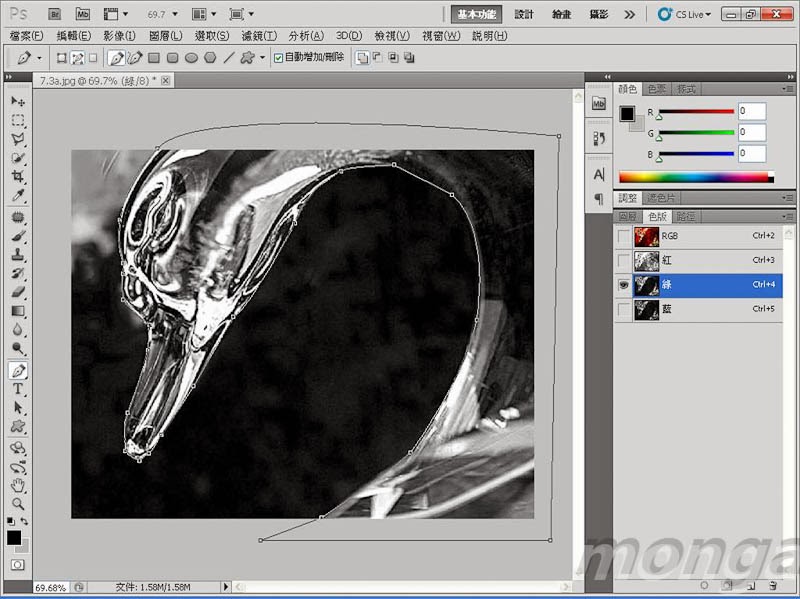
Task: Open status bar info flyout arrow
Action: click(226, 587)
